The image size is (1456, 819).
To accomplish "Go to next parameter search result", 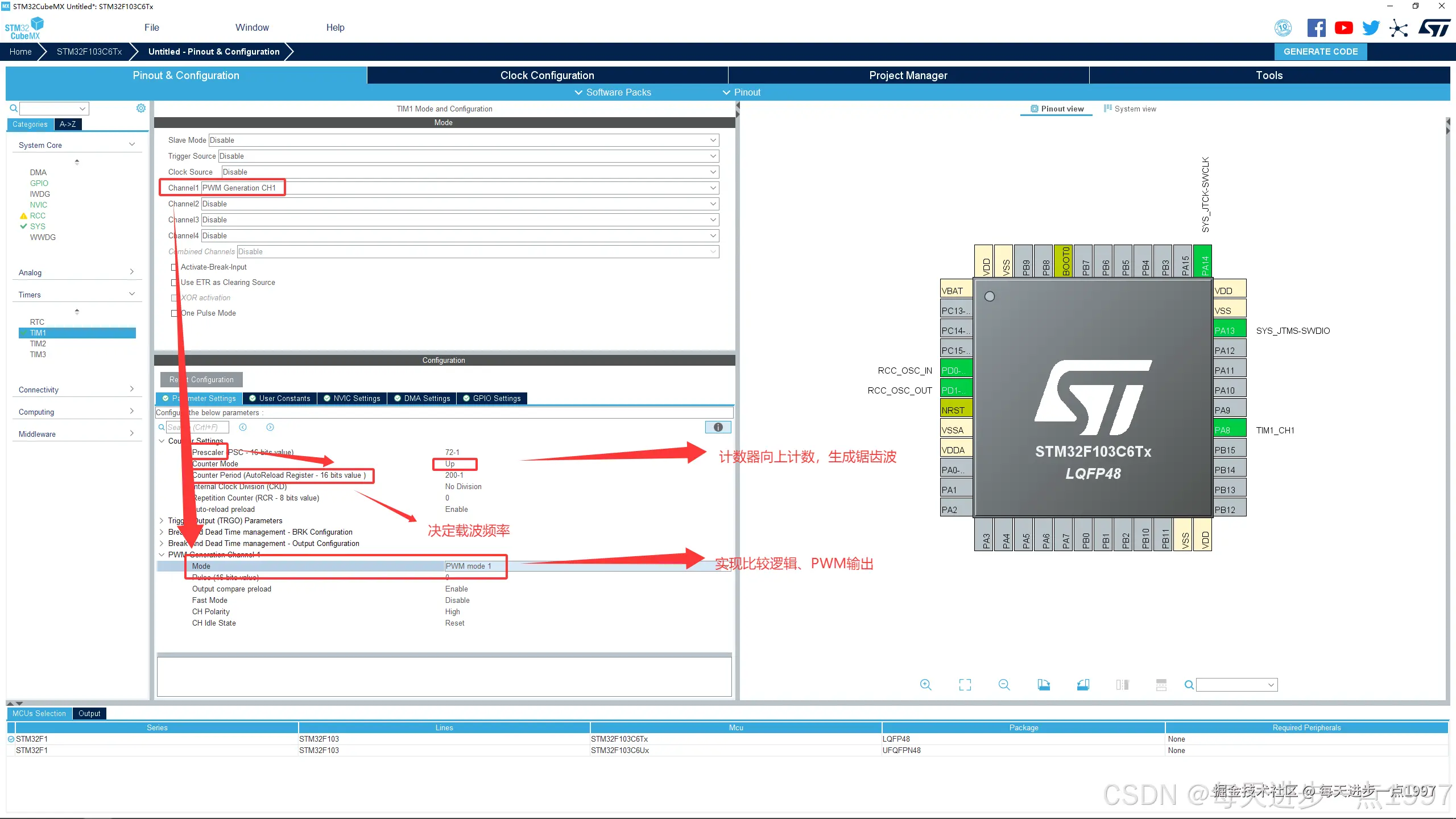I will click(270, 427).
